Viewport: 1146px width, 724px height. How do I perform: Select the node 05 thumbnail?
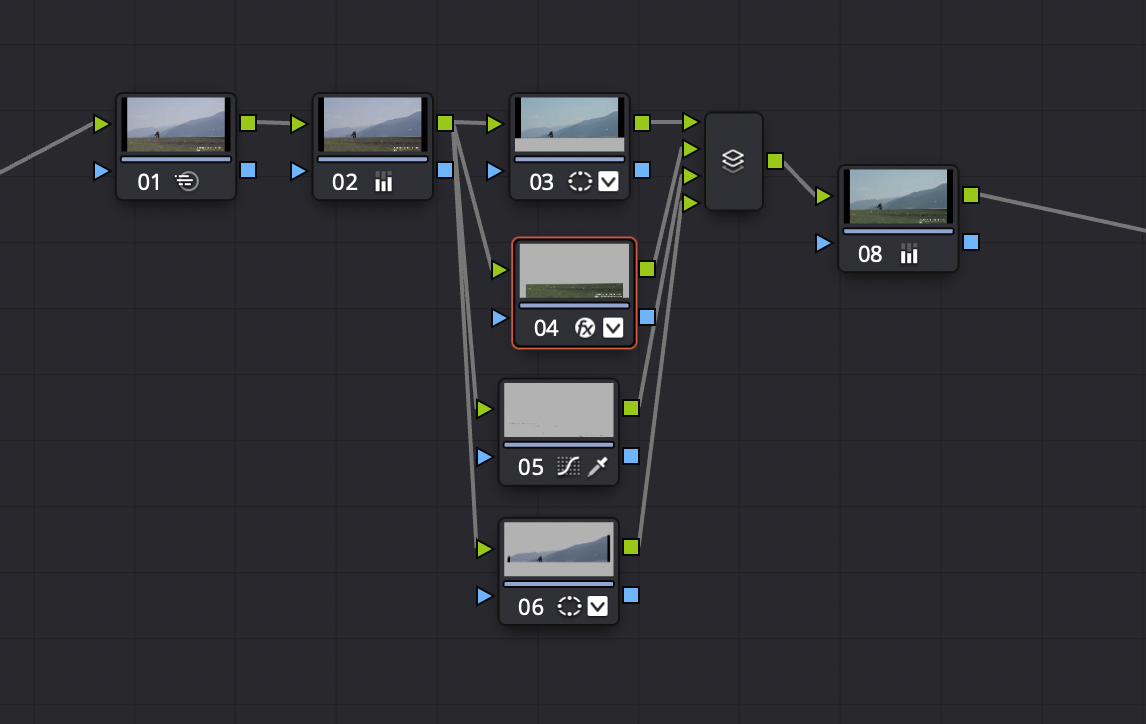tap(558, 409)
